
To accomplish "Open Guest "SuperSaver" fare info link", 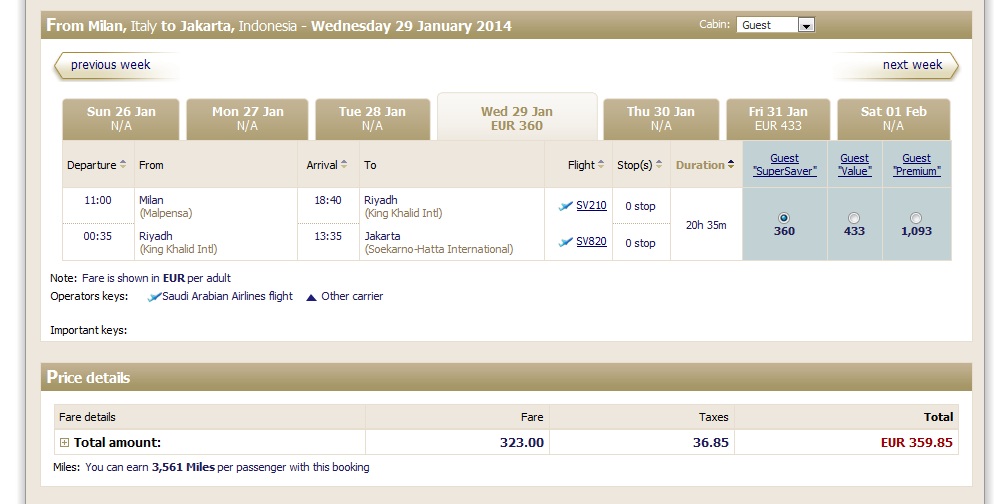I will coord(784,164).
